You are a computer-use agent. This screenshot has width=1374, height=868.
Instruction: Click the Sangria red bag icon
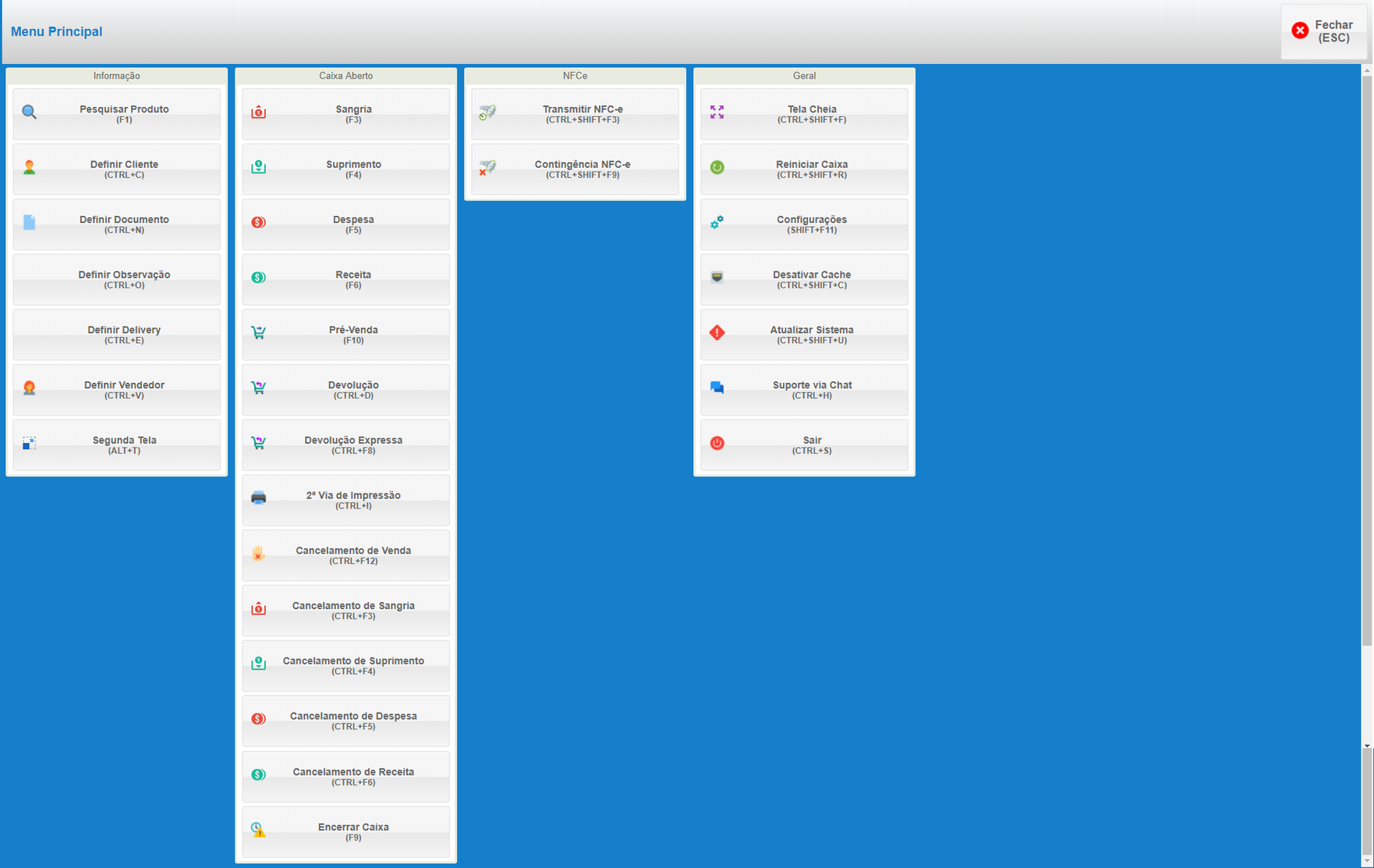[x=258, y=112]
